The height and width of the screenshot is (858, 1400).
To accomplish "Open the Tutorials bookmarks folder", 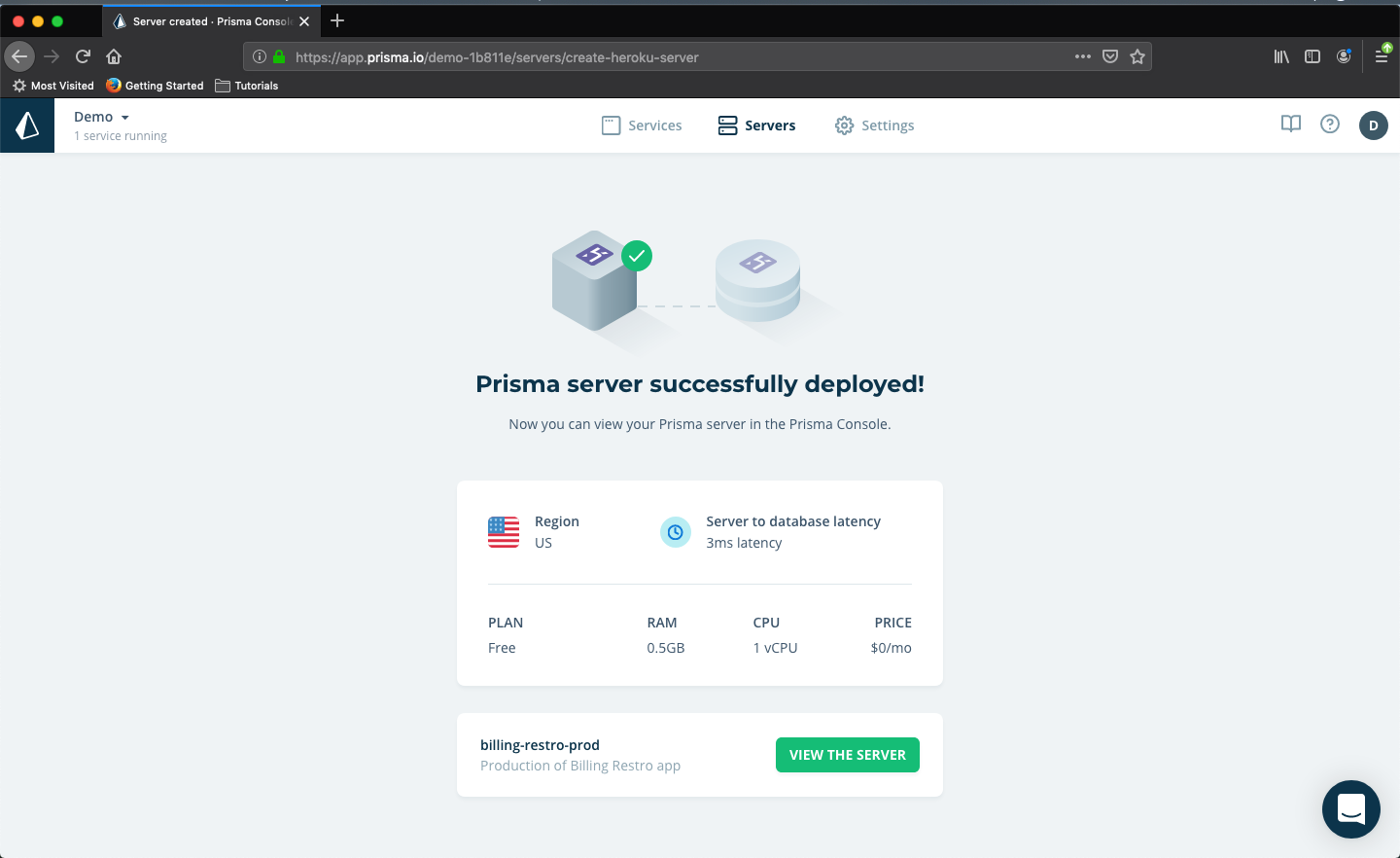I will pyautogui.click(x=247, y=86).
